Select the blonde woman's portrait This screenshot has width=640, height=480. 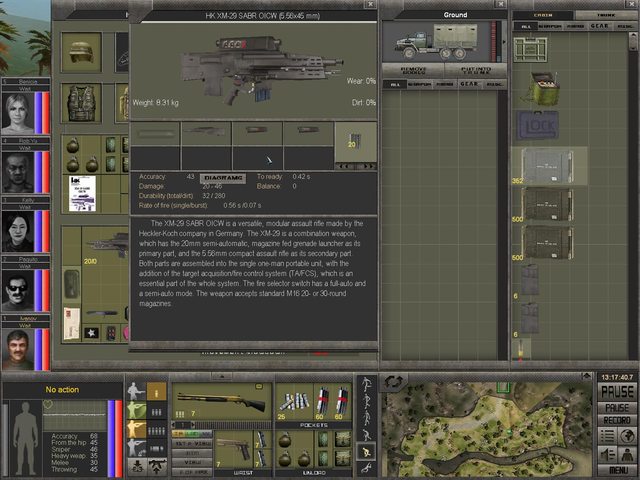(18, 113)
